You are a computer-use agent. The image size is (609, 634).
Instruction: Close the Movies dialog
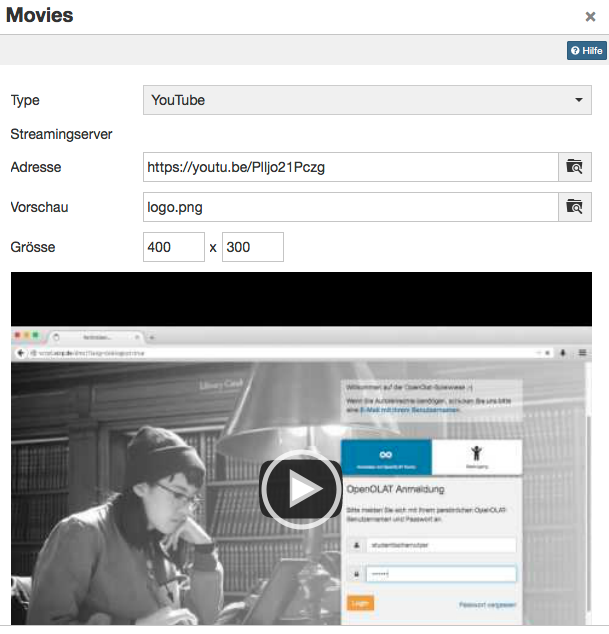tap(590, 17)
